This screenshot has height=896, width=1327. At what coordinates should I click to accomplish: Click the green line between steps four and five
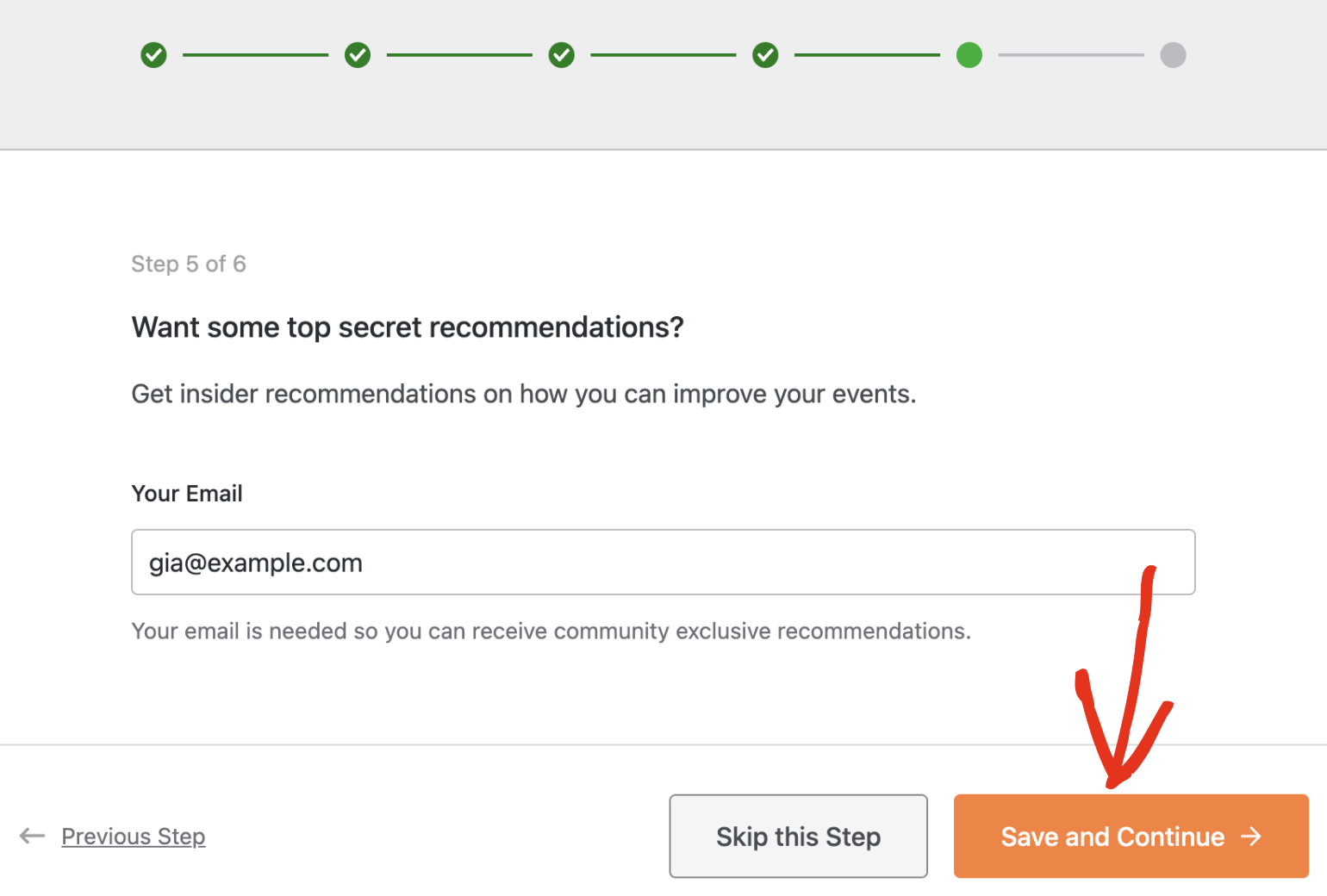[867, 55]
